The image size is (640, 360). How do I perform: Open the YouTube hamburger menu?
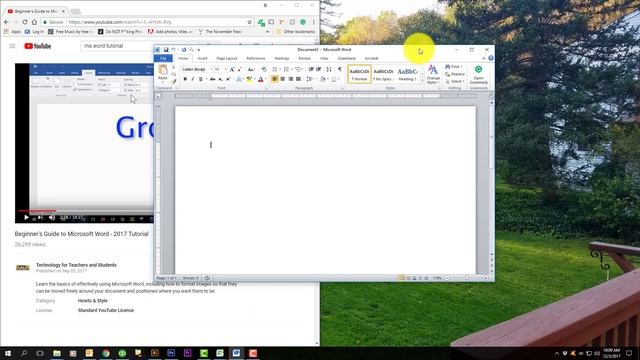tap(12, 46)
